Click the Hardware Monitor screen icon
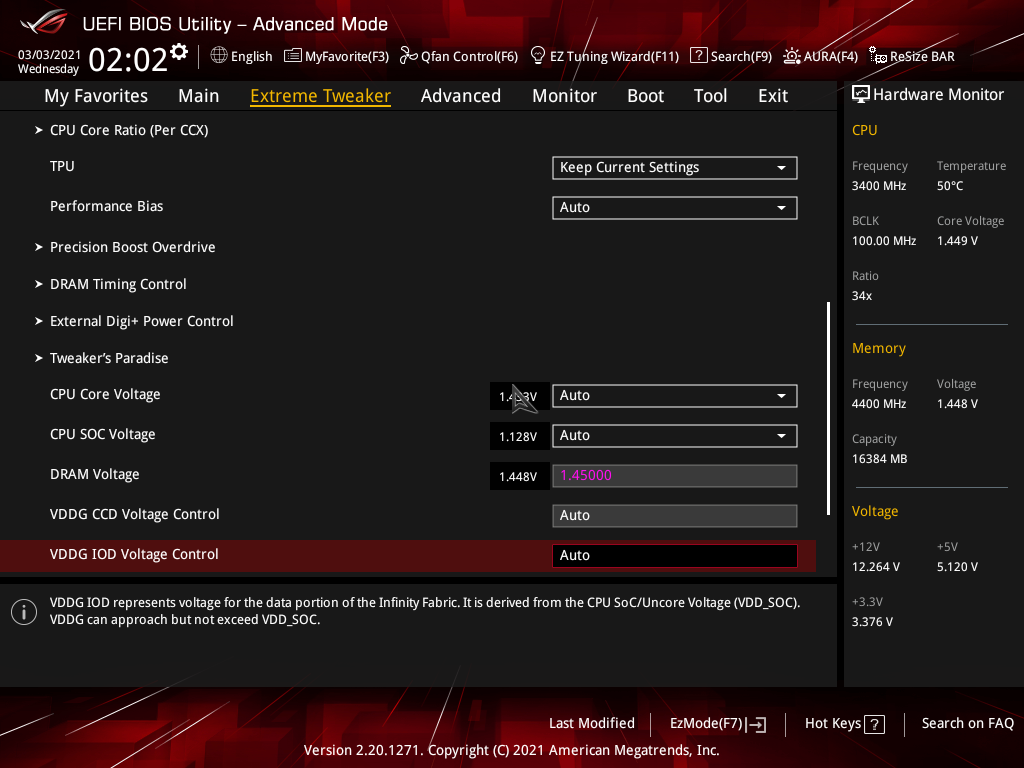This screenshot has height=768, width=1024. (x=861, y=95)
